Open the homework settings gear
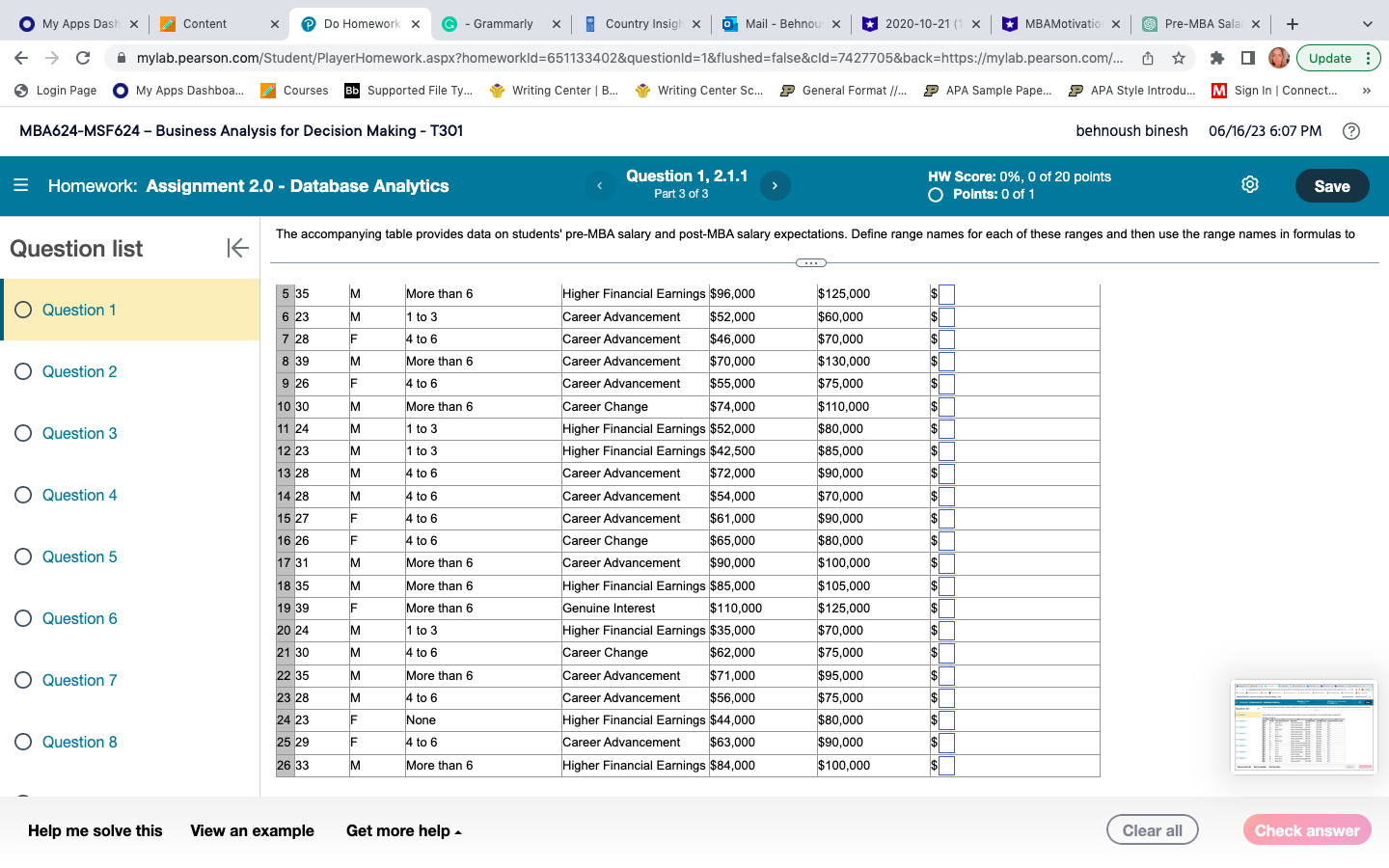The height and width of the screenshot is (868, 1389). 1249,184
